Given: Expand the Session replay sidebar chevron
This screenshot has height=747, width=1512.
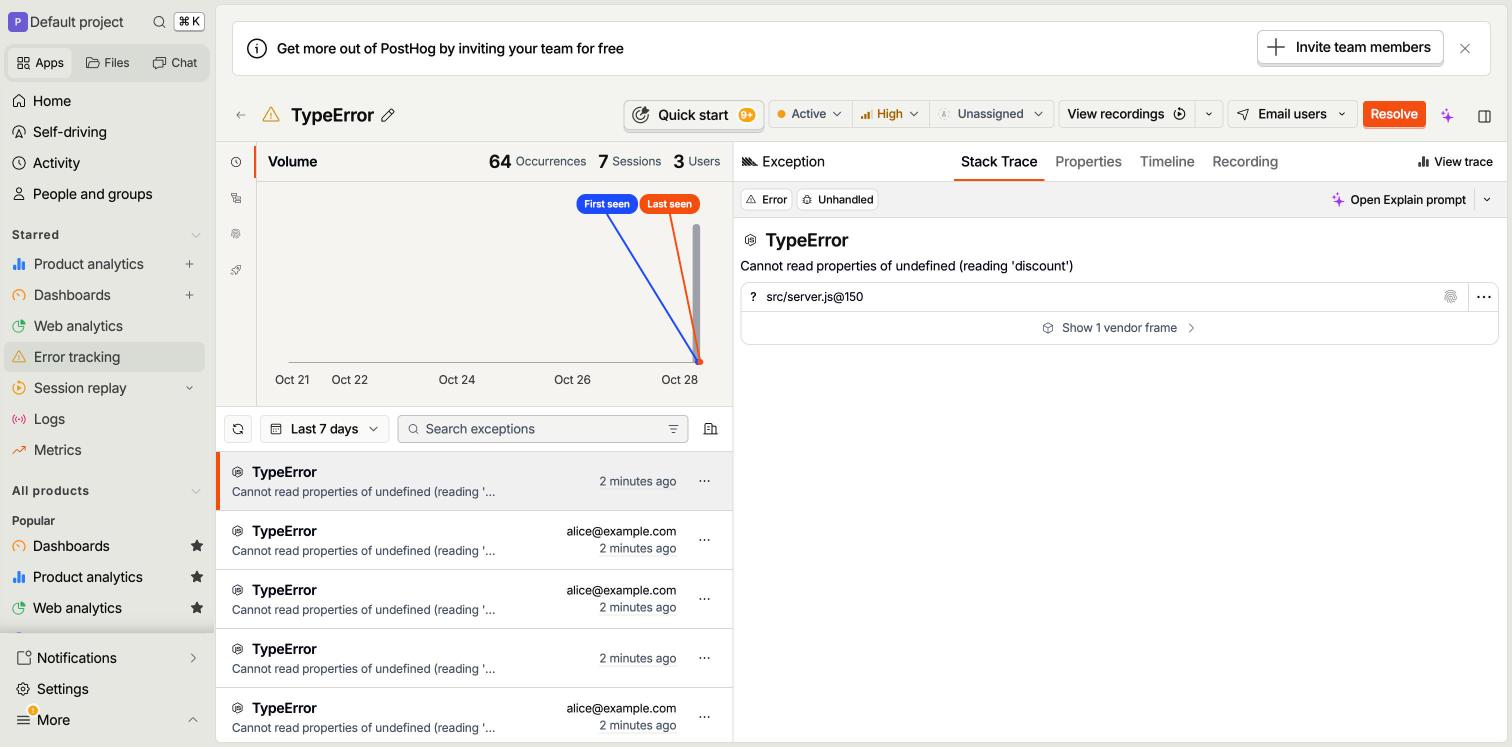Looking at the screenshot, I should pyautogui.click(x=189, y=388).
